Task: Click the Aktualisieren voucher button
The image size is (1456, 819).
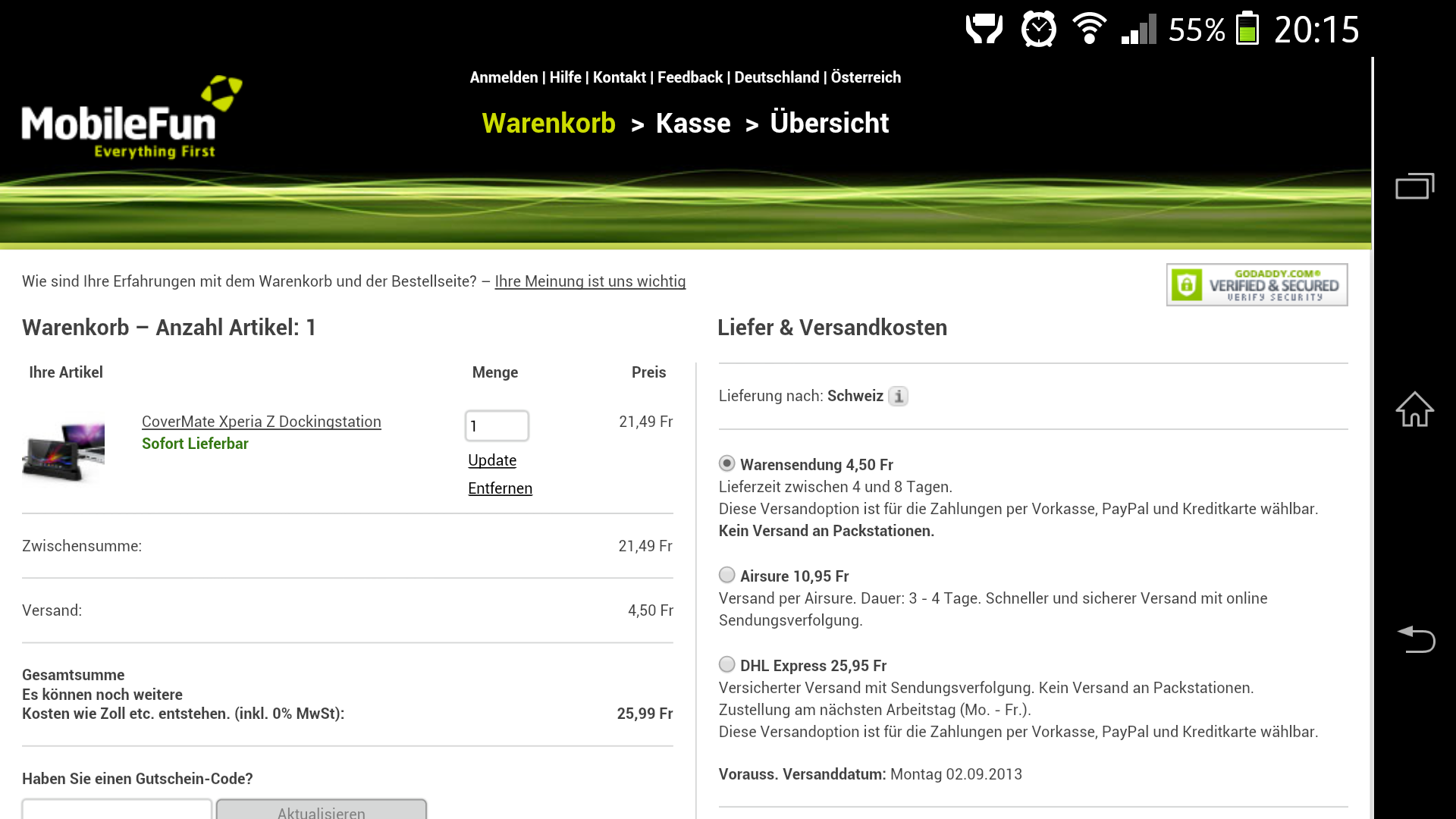Action: 322,809
